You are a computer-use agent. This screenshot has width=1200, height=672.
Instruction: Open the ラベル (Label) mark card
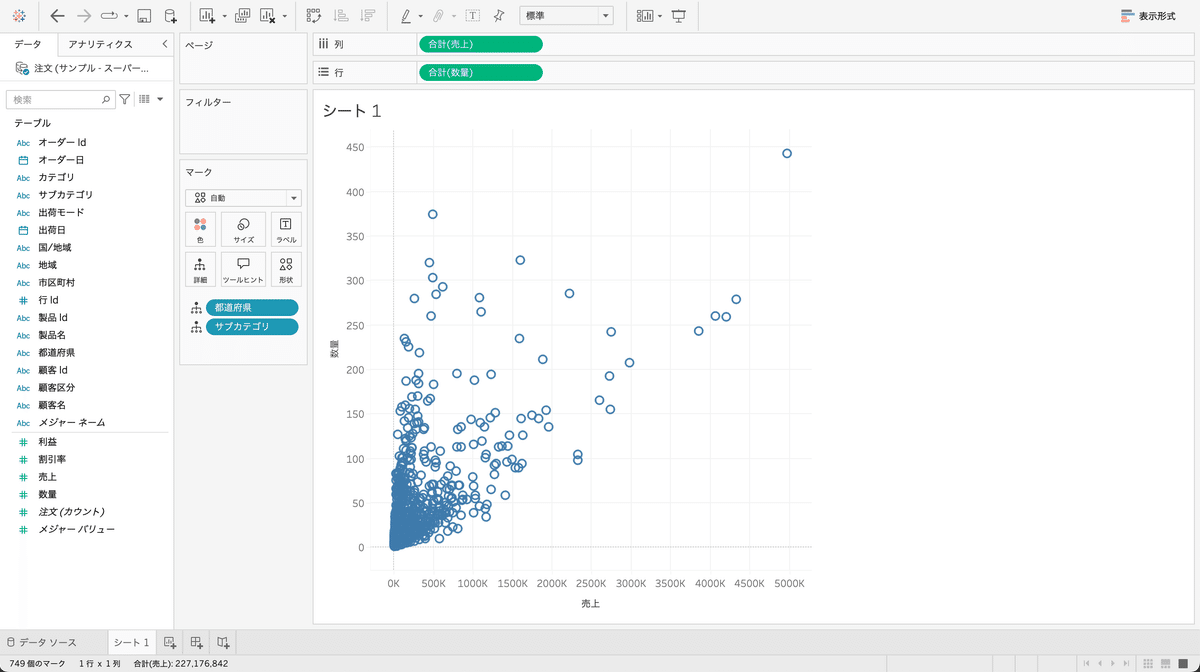pyautogui.click(x=286, y=230)
